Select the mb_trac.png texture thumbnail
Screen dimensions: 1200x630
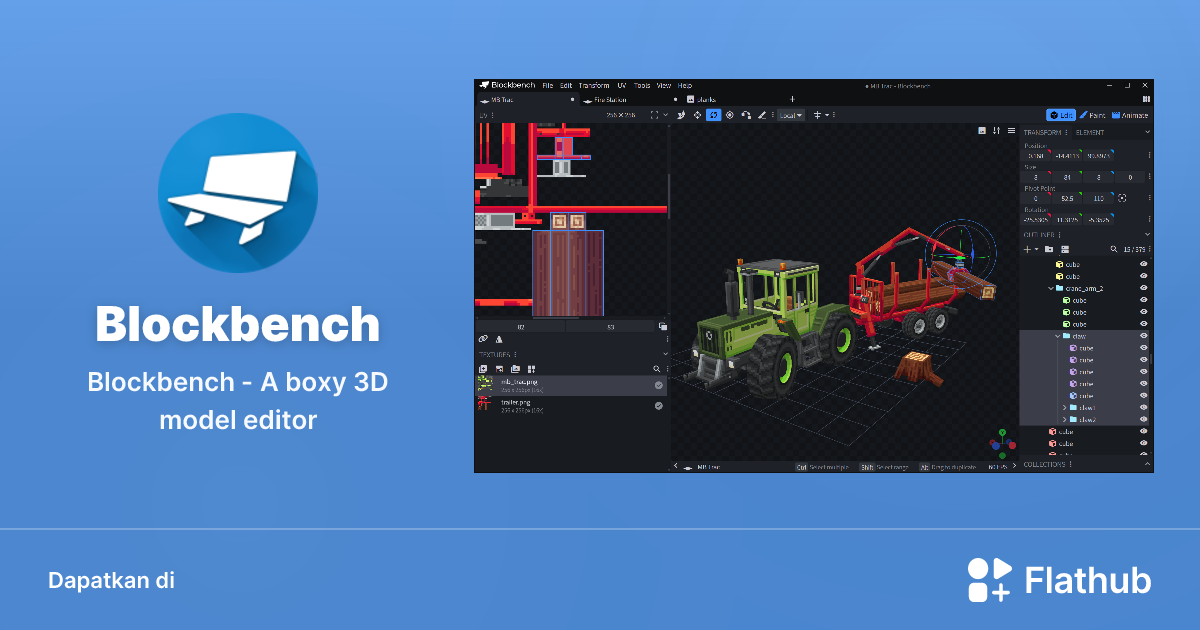click(486, 384)
